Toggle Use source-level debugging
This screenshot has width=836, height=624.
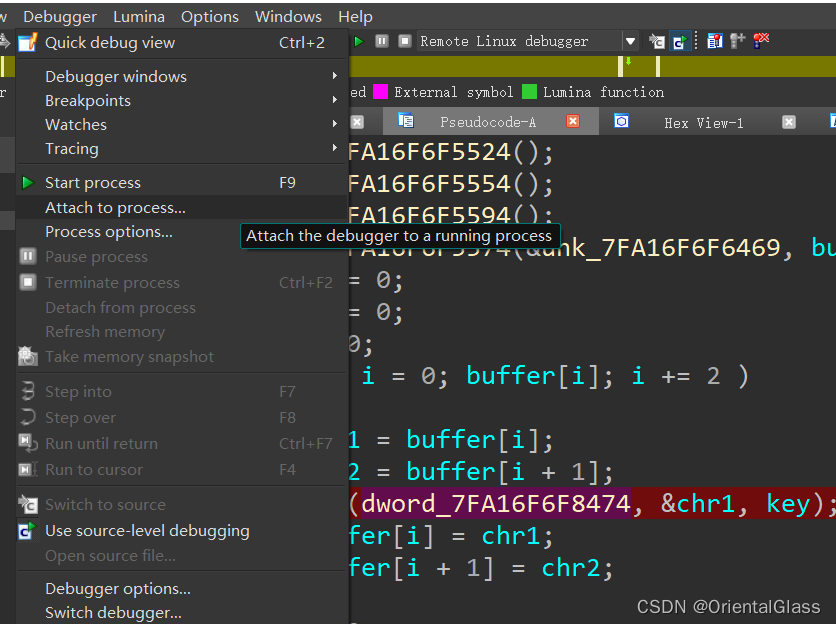(x=182, y=531)
